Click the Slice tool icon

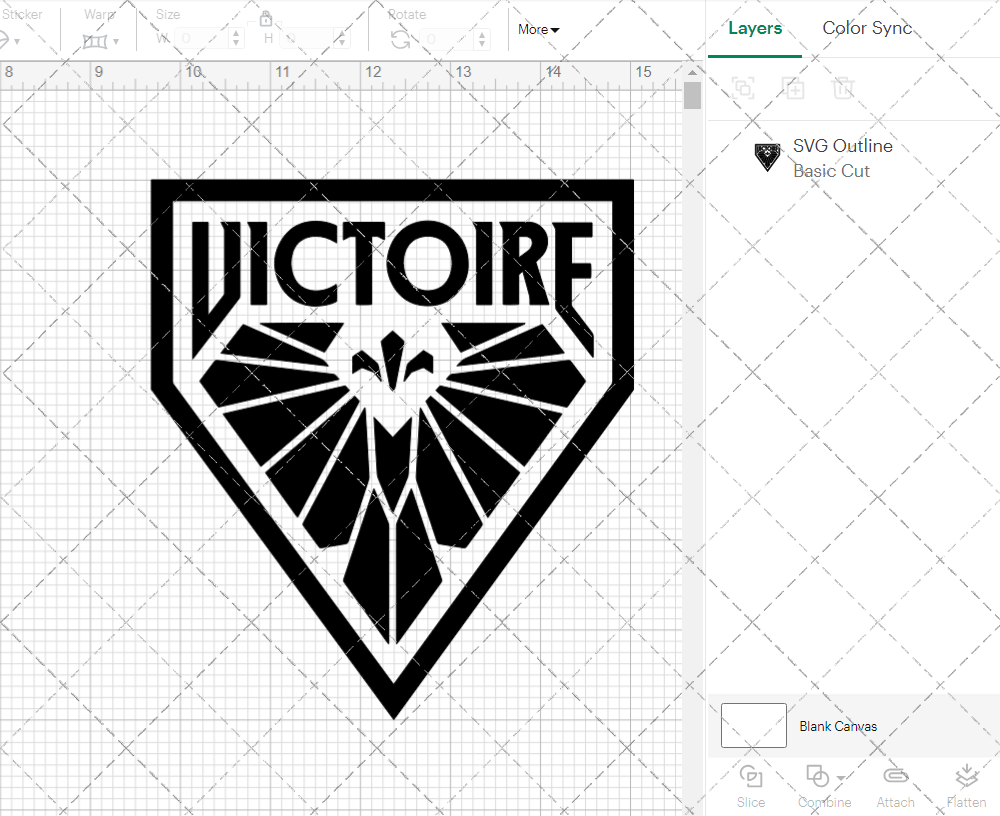(750, 777)
